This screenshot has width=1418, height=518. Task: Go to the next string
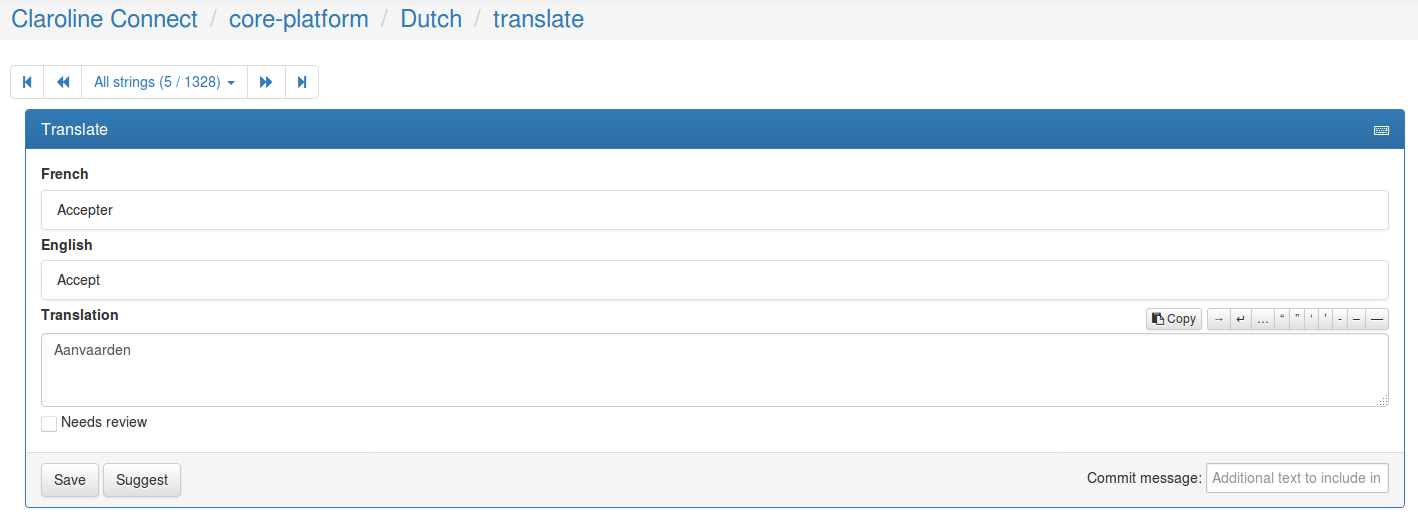pyautogui.click(x=266, y=82)
